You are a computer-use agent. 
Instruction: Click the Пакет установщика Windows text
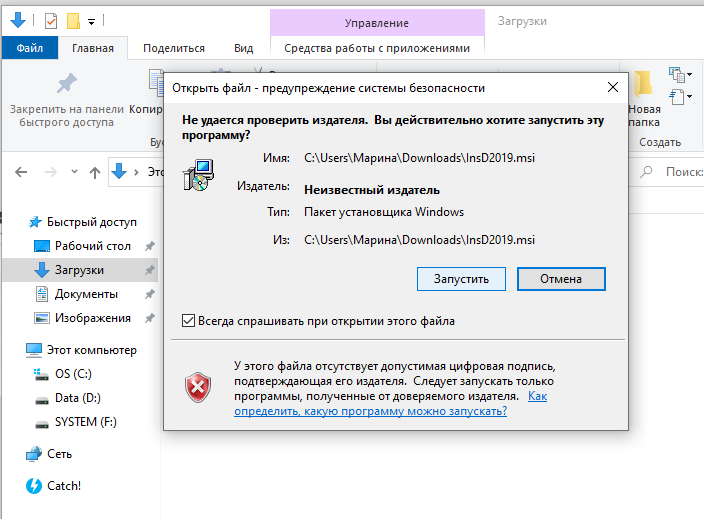384,212
